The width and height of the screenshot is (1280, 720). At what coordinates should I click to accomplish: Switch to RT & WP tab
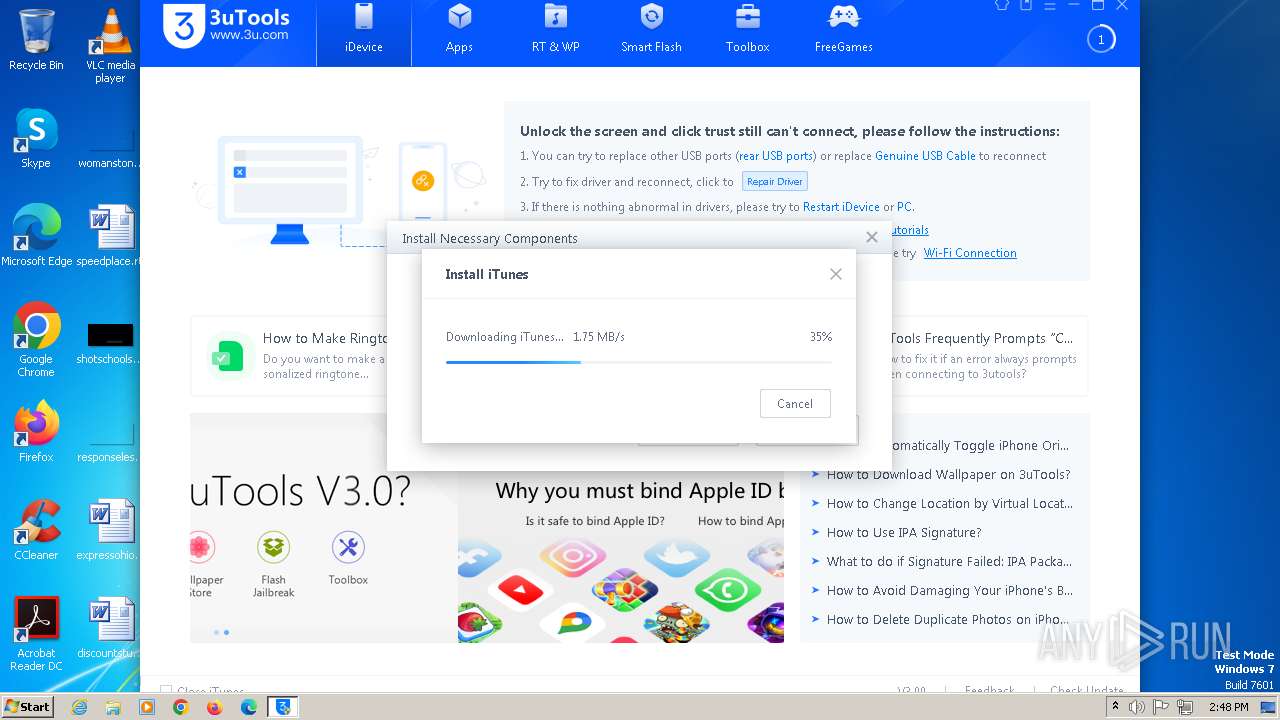pos(556,30)
